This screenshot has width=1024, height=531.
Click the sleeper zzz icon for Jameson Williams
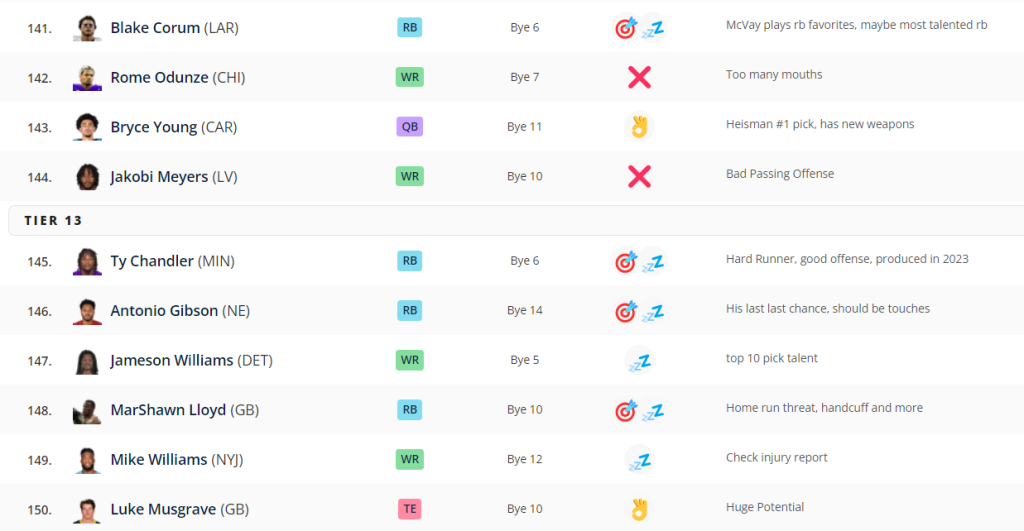(639, 360)
